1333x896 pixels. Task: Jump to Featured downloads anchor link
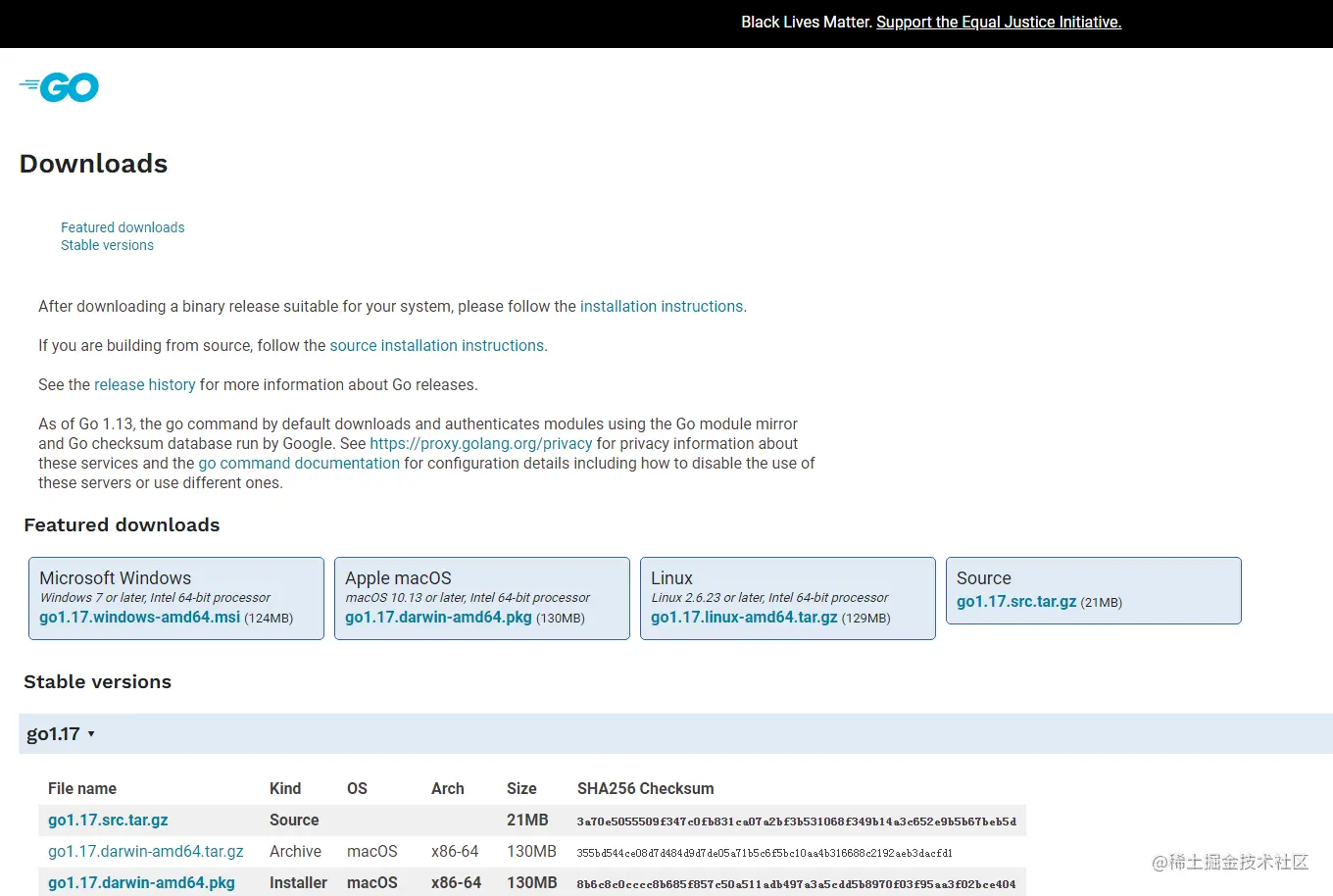[x=123, y=227]
